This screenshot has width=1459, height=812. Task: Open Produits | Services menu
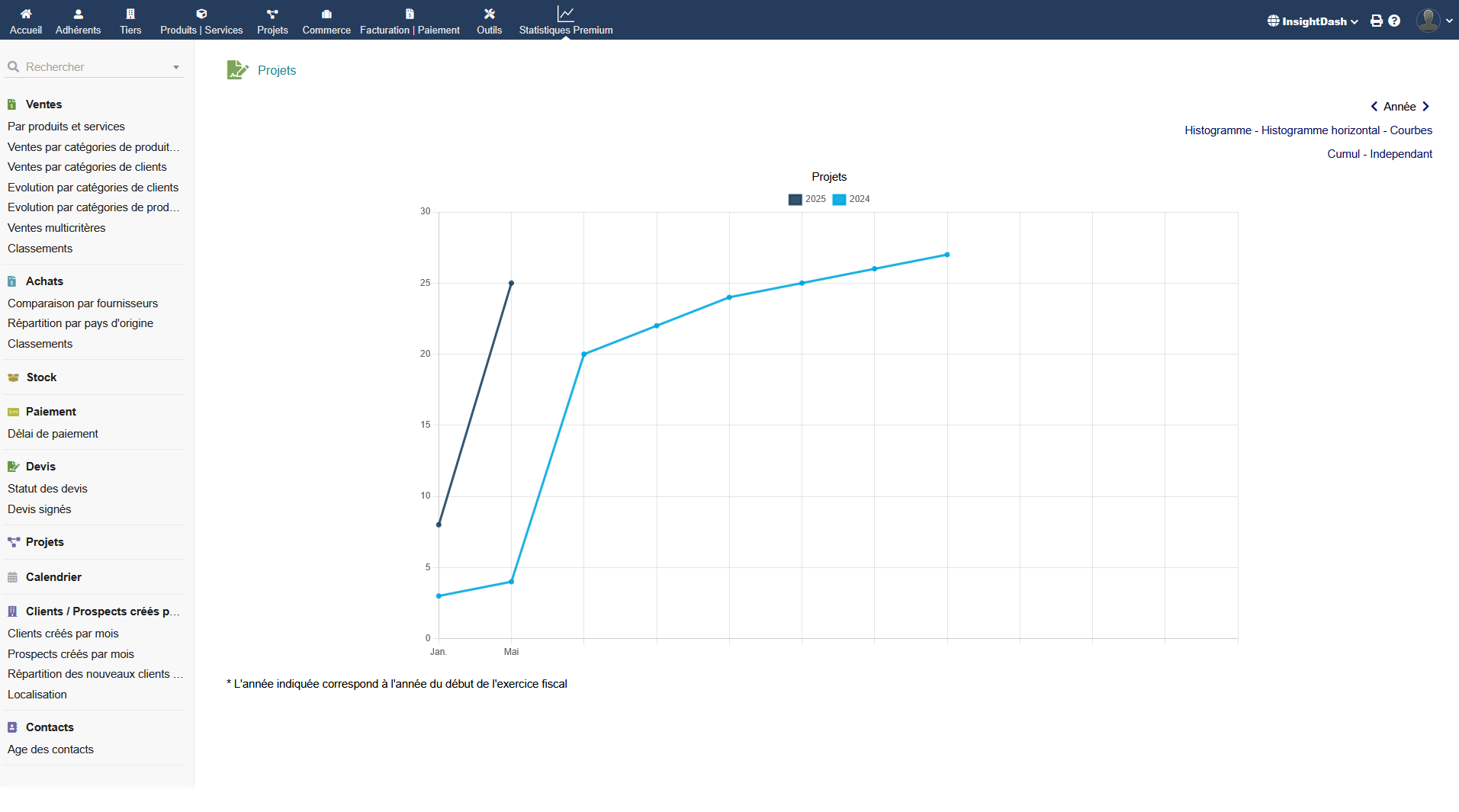pyautogui.click(x=201, y=30)
